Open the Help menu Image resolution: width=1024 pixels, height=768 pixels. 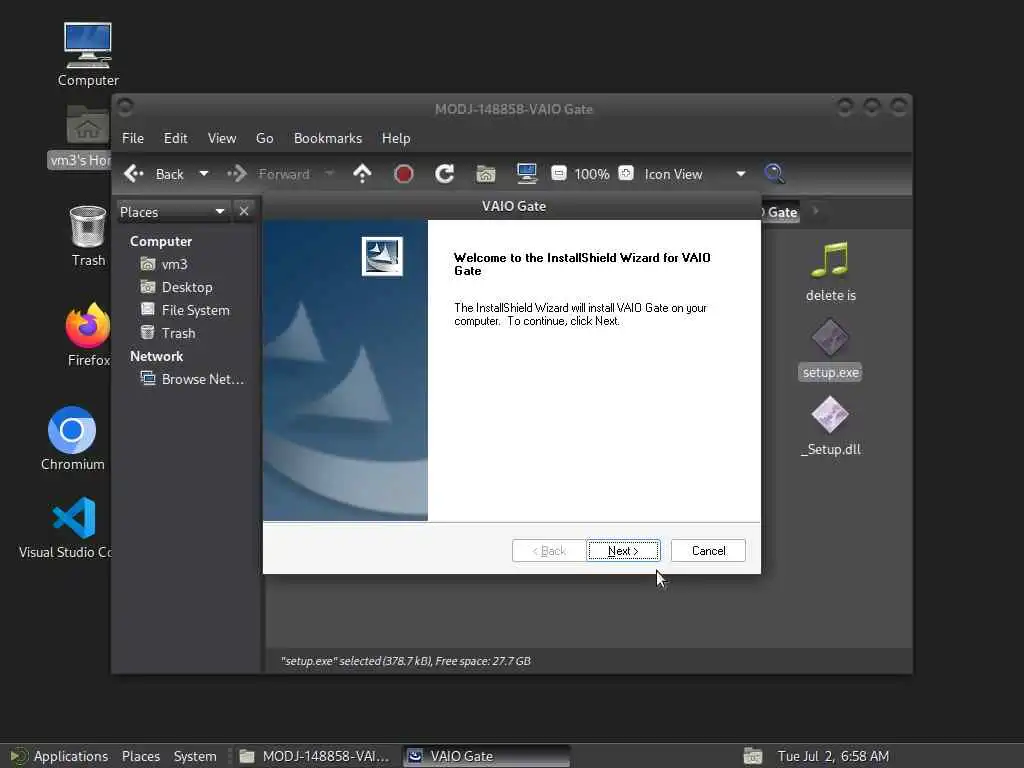click(x=396, y=138)
